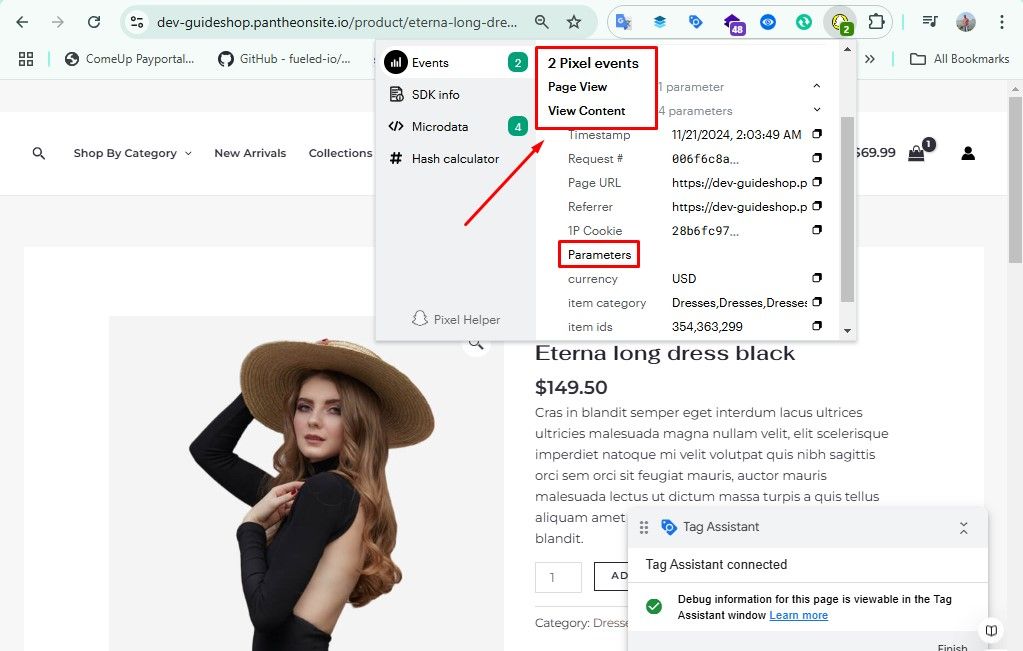Viewport: 1023px width, 651px height.
Task: Click the browser reload page icon
Action: (93, 21)
